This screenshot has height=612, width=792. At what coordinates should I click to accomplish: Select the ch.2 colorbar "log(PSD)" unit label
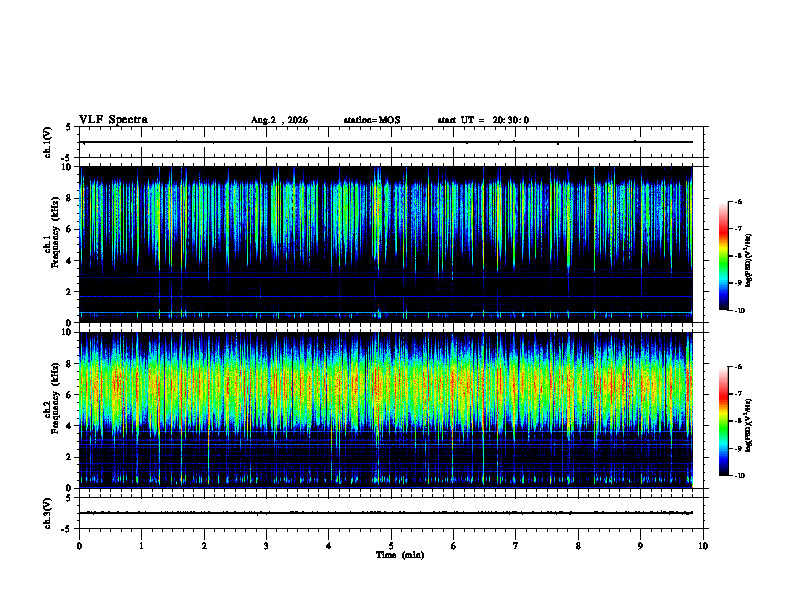pyautogui.click(x=749, y=425)
